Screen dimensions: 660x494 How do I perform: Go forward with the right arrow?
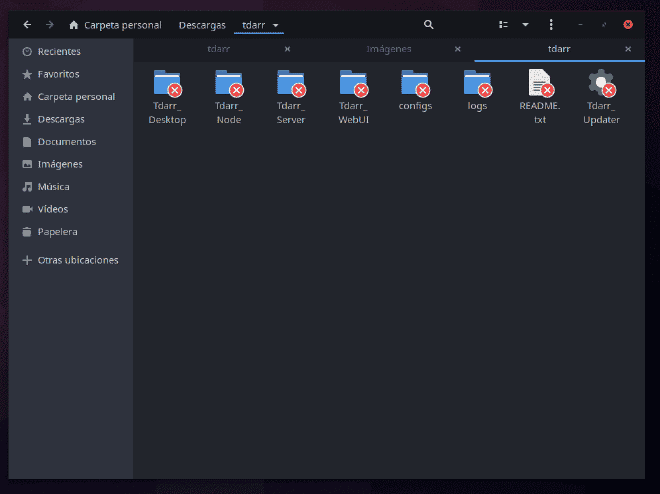tap(50, 25)
